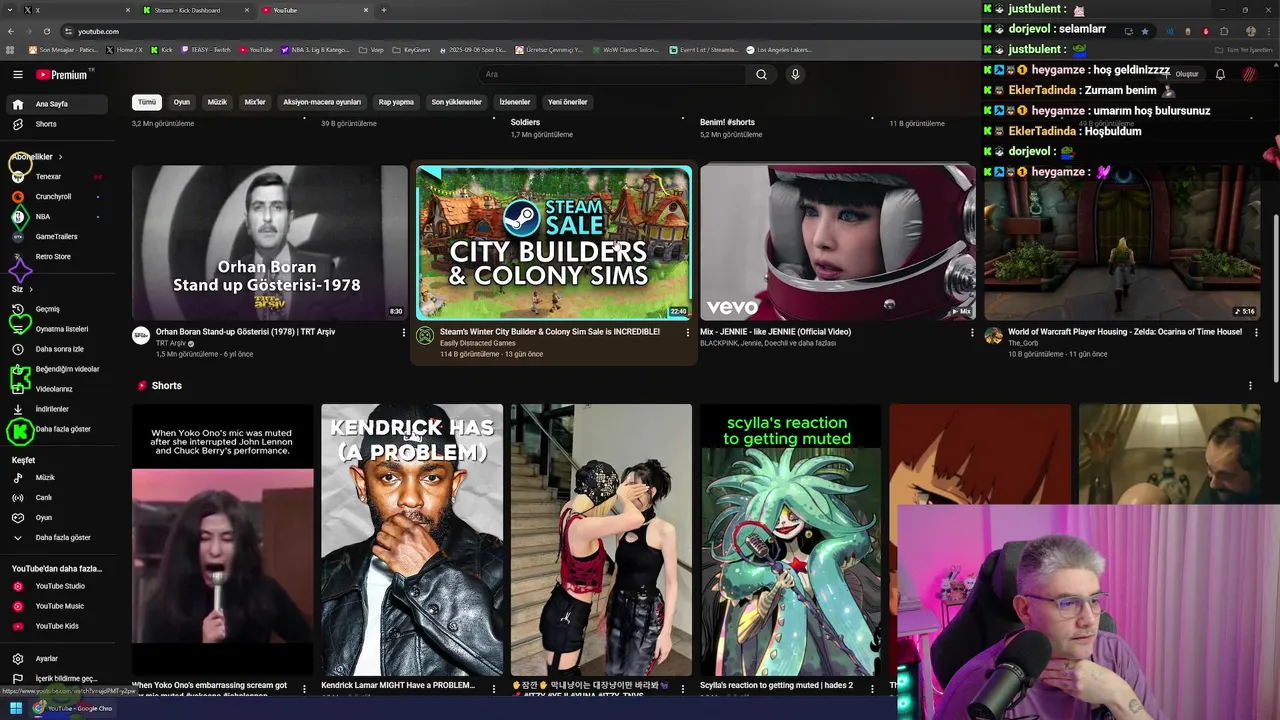Select the Son yüklenenler filter chip
This screenshot has height=720, width=1280.
coord(457,102)
